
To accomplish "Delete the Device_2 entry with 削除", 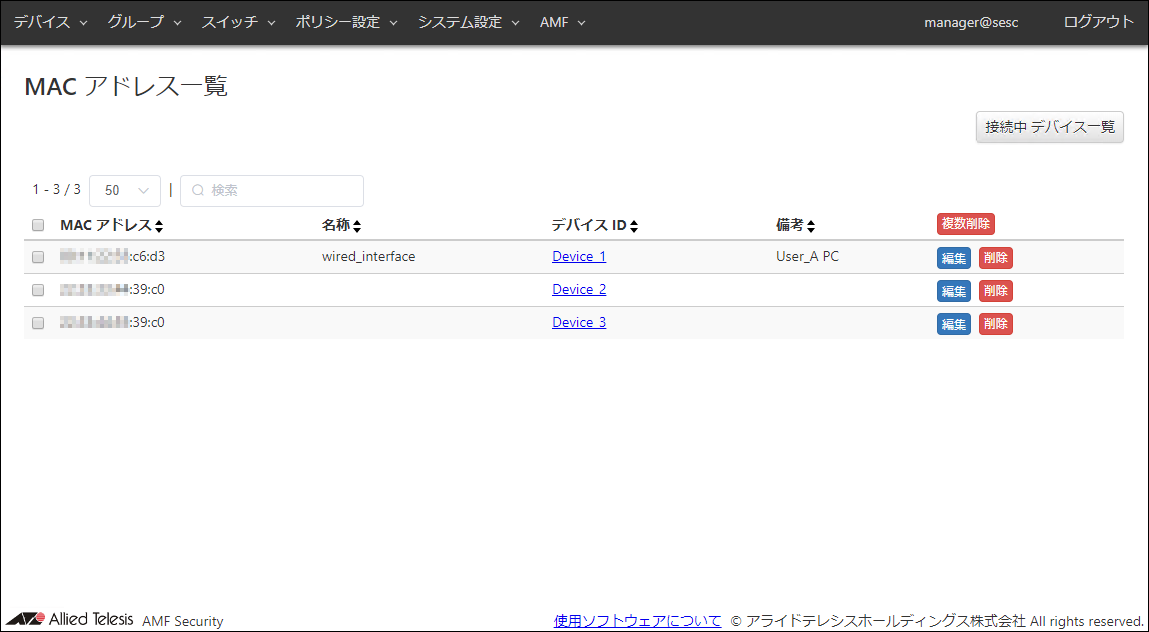I will tap(995, 291).
